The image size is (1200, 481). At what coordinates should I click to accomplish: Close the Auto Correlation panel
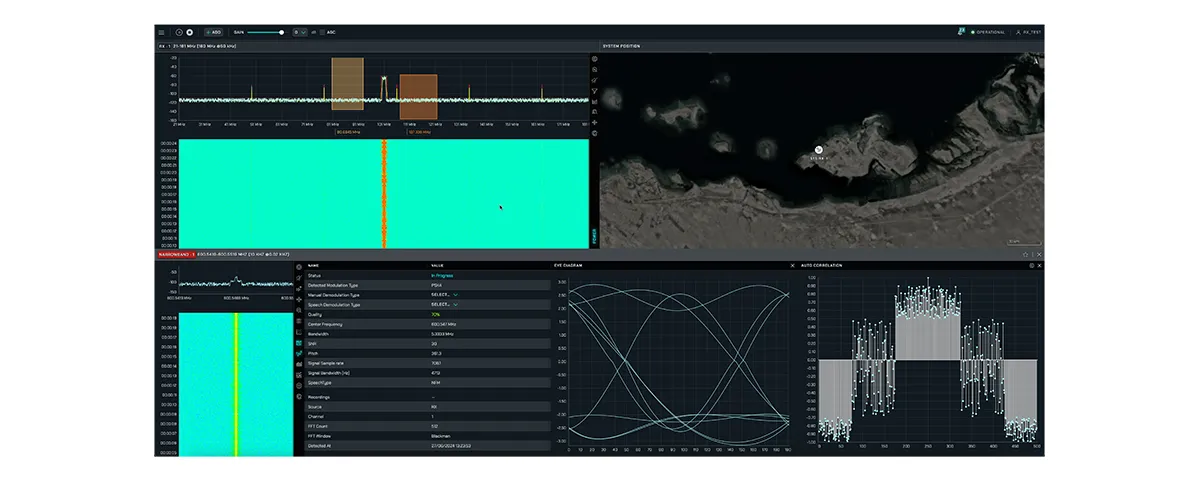pyautogui.click(x=1040, y=265)
